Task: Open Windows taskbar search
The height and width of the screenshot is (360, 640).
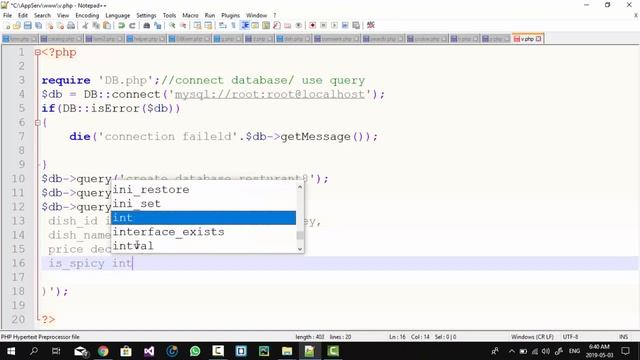Action: click(x=34, y=351)
